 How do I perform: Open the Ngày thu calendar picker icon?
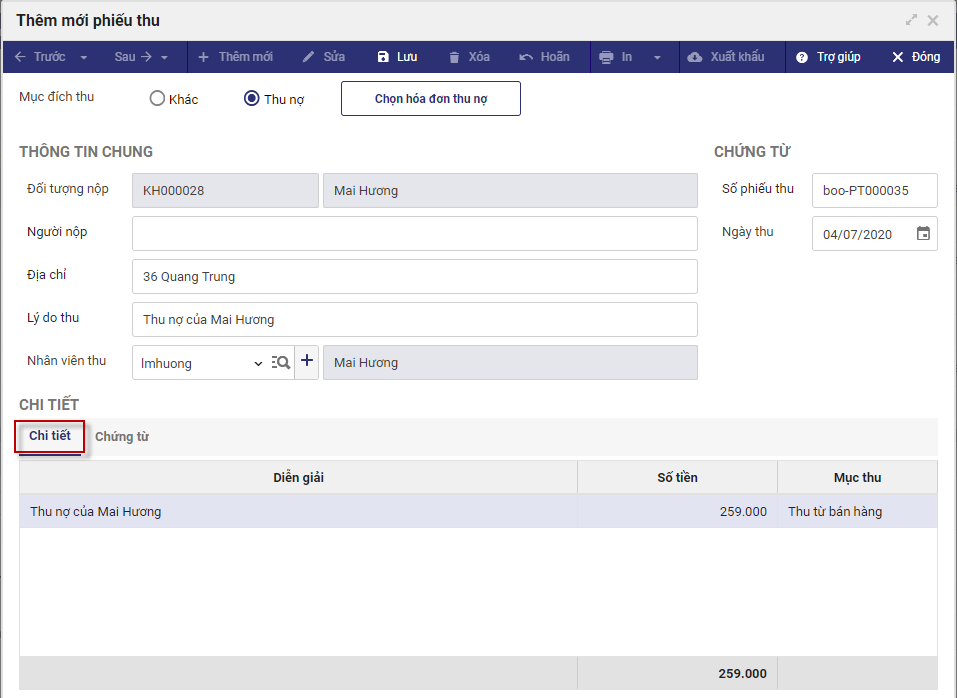tap(923, 233)
